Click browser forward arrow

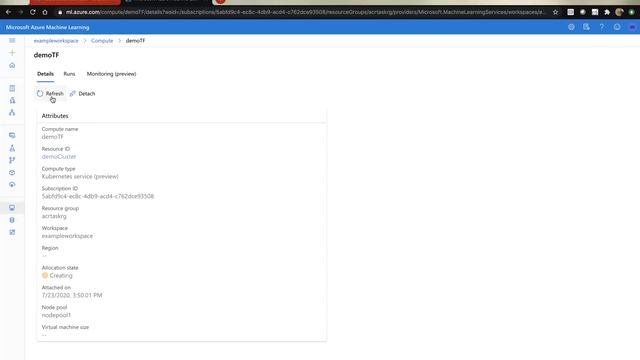pos(20,12)
